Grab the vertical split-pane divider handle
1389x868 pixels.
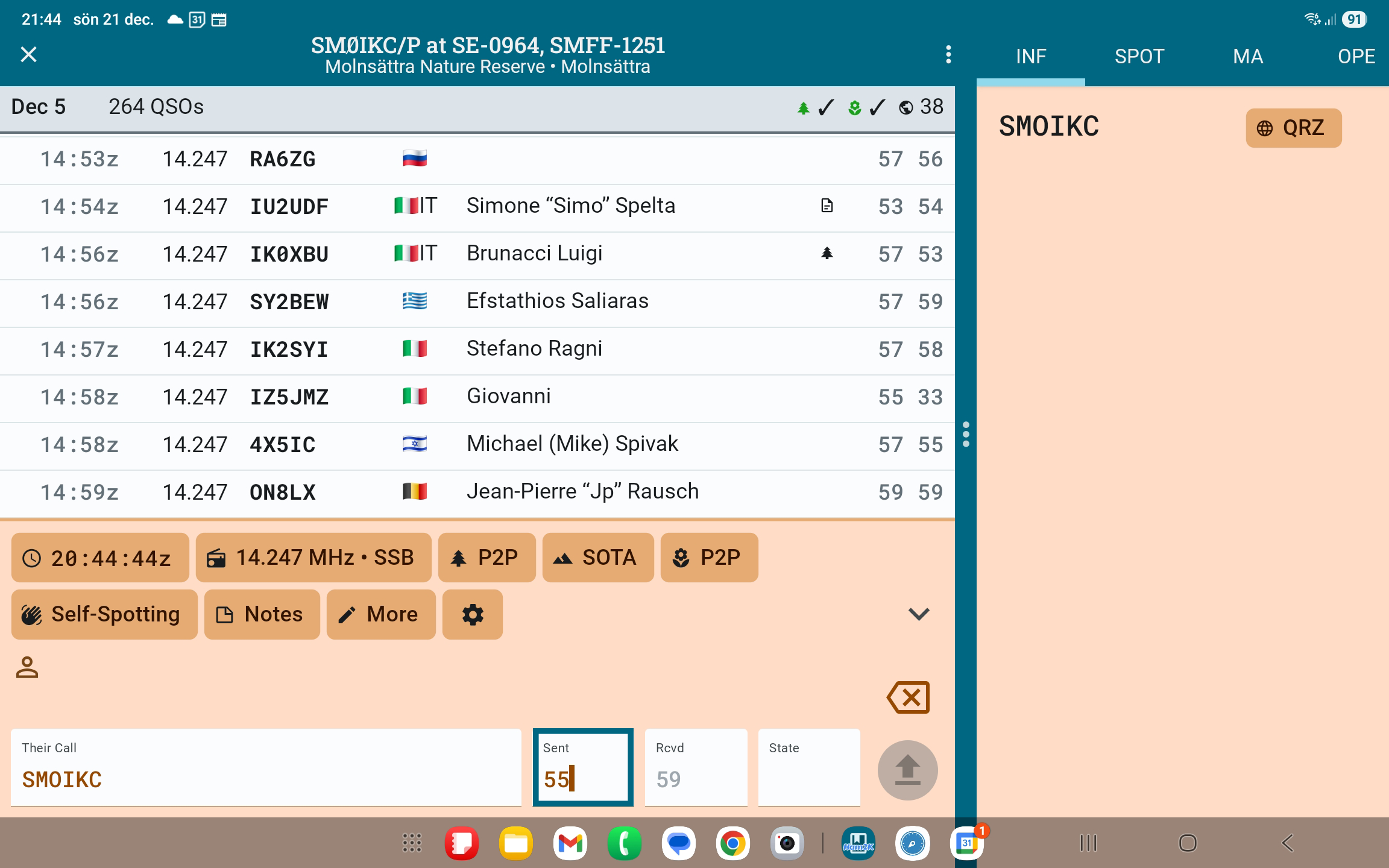[x=966, y=434]
